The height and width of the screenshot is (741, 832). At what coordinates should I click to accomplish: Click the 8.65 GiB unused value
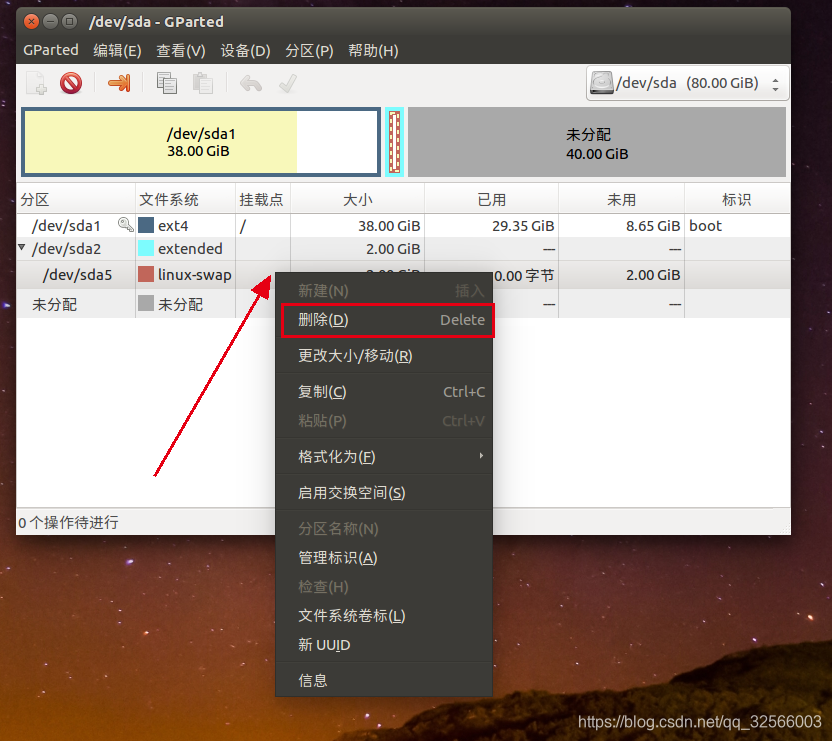(x=653, y=226)
